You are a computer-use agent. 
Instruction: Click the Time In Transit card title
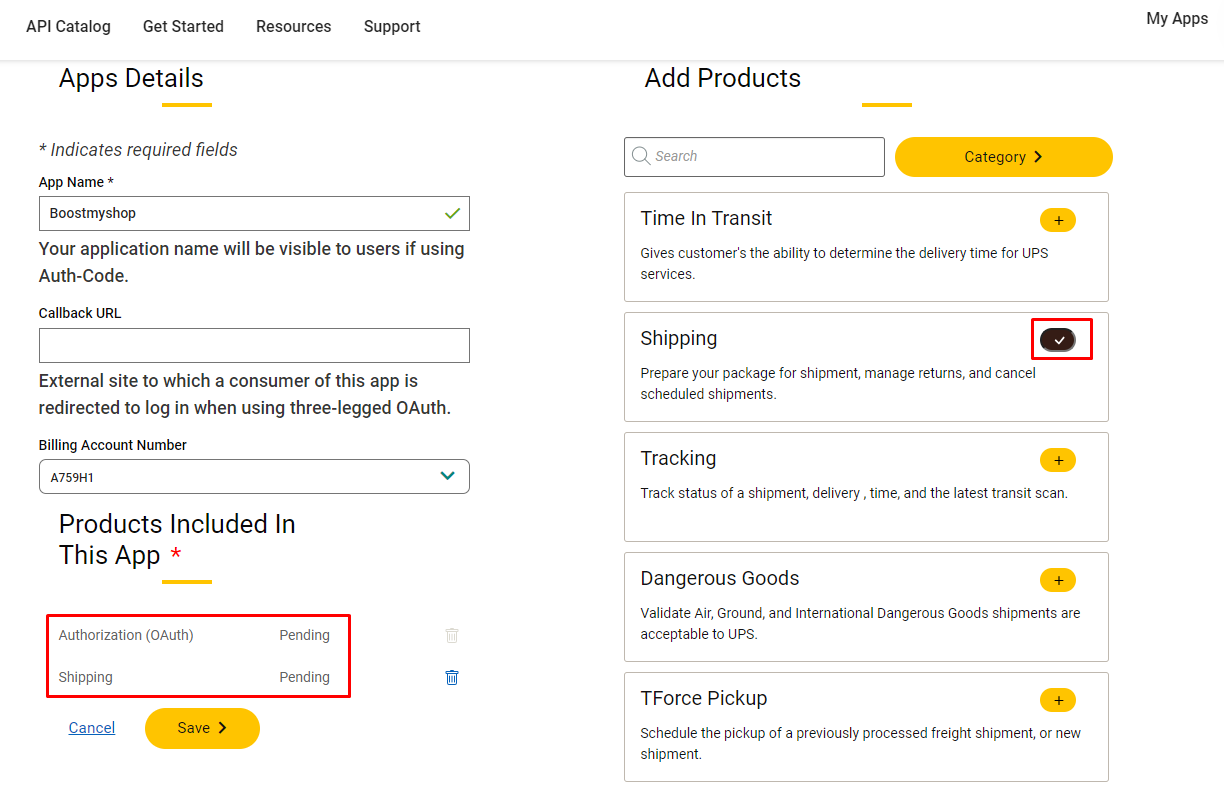[x=706, y=219]
